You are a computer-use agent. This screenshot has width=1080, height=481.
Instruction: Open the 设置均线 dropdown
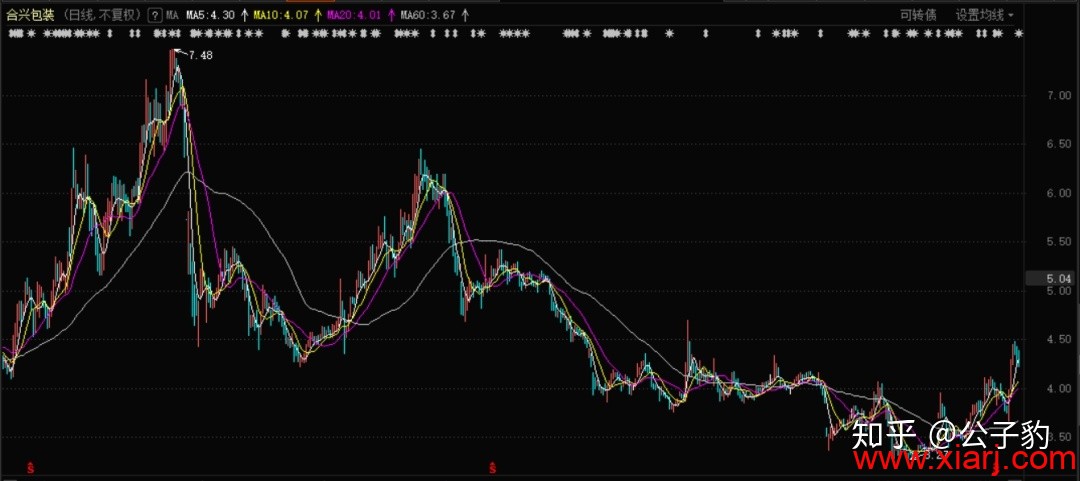pyautogui.click(x=984, y=14)
